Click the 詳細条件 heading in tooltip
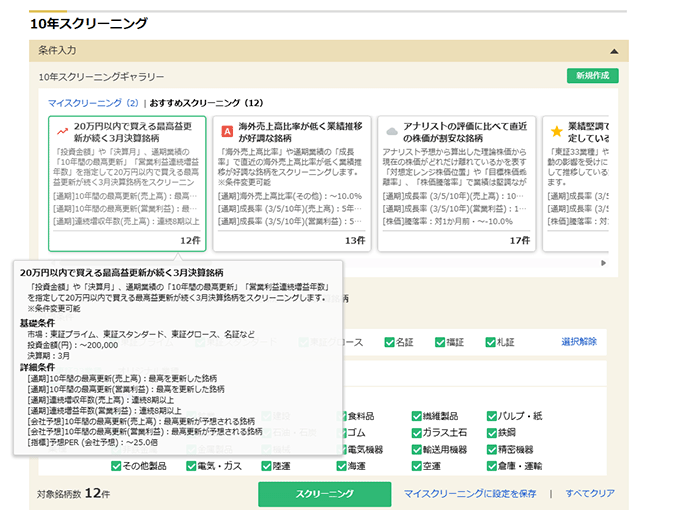Image resolution: width=680 pixels, height=510 pixels. (x=37, y=367)
